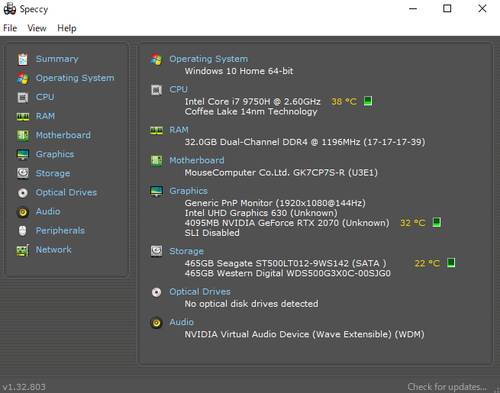Select Optical Drives in the sidebar

(x=66, y=192)
